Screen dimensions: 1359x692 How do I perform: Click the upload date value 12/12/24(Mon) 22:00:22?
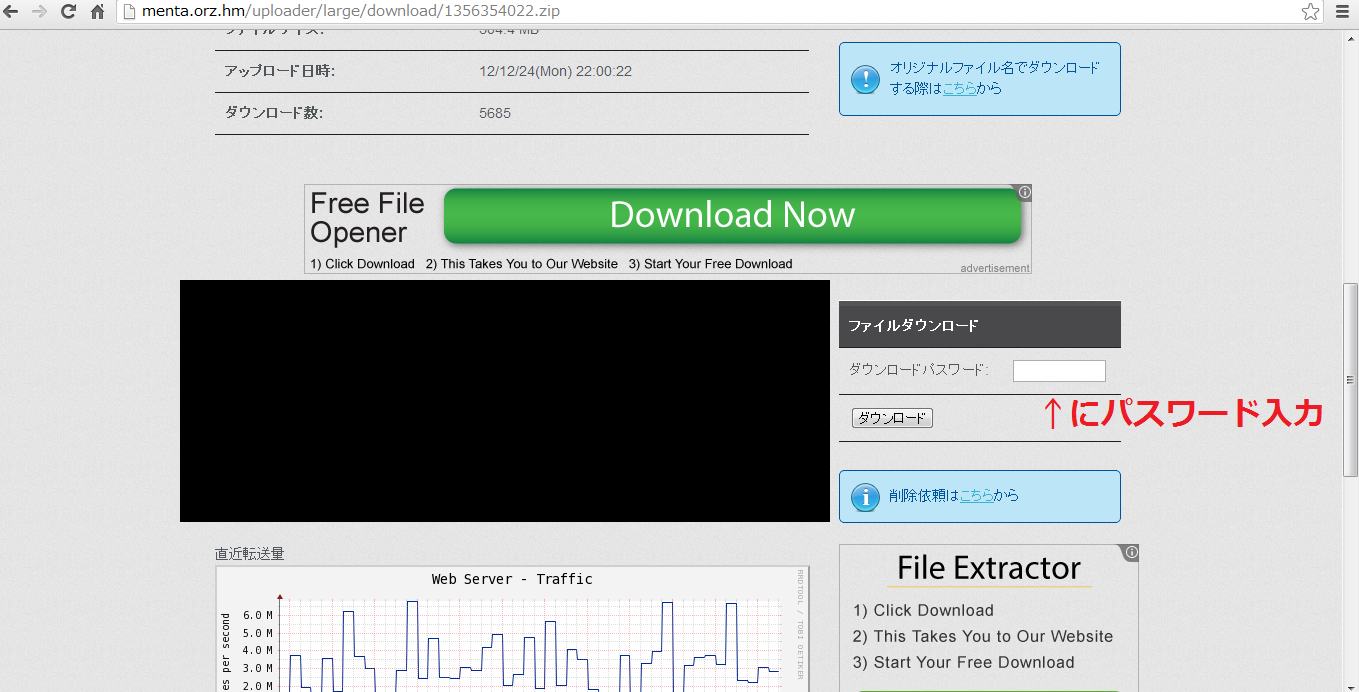point(556,71)
